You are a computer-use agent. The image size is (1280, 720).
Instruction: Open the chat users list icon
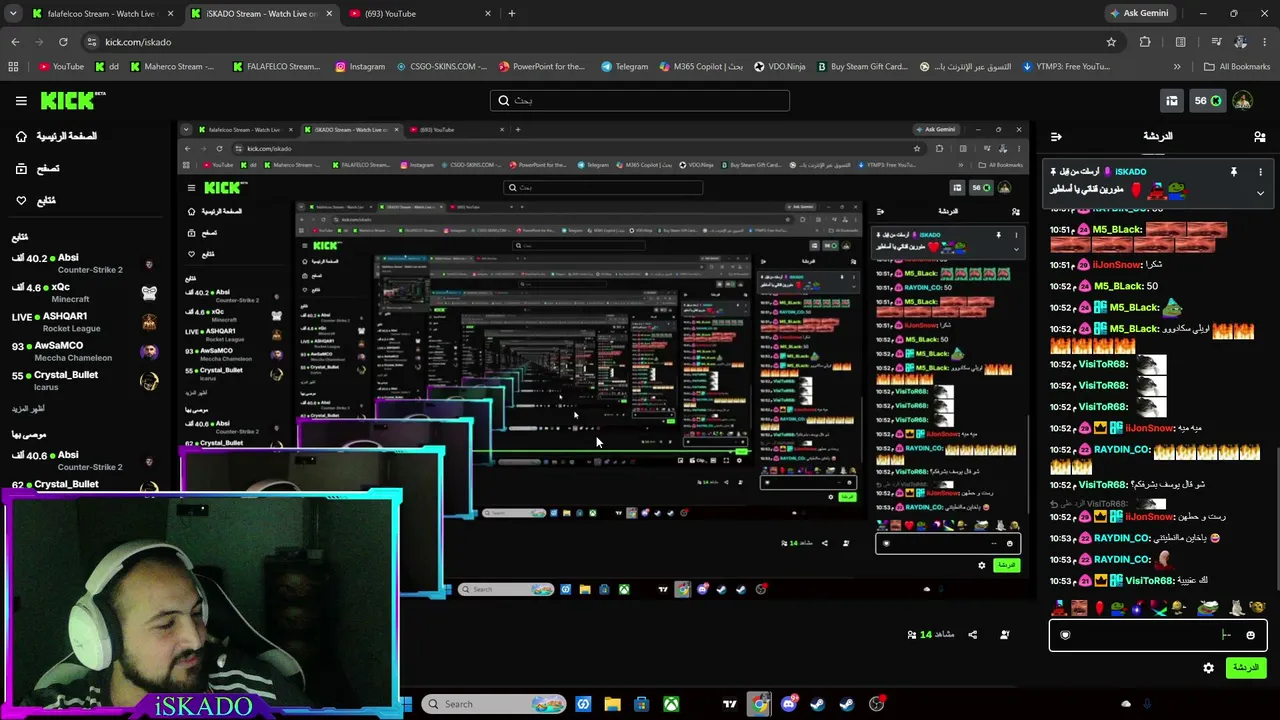click(x=1259, y=136)
